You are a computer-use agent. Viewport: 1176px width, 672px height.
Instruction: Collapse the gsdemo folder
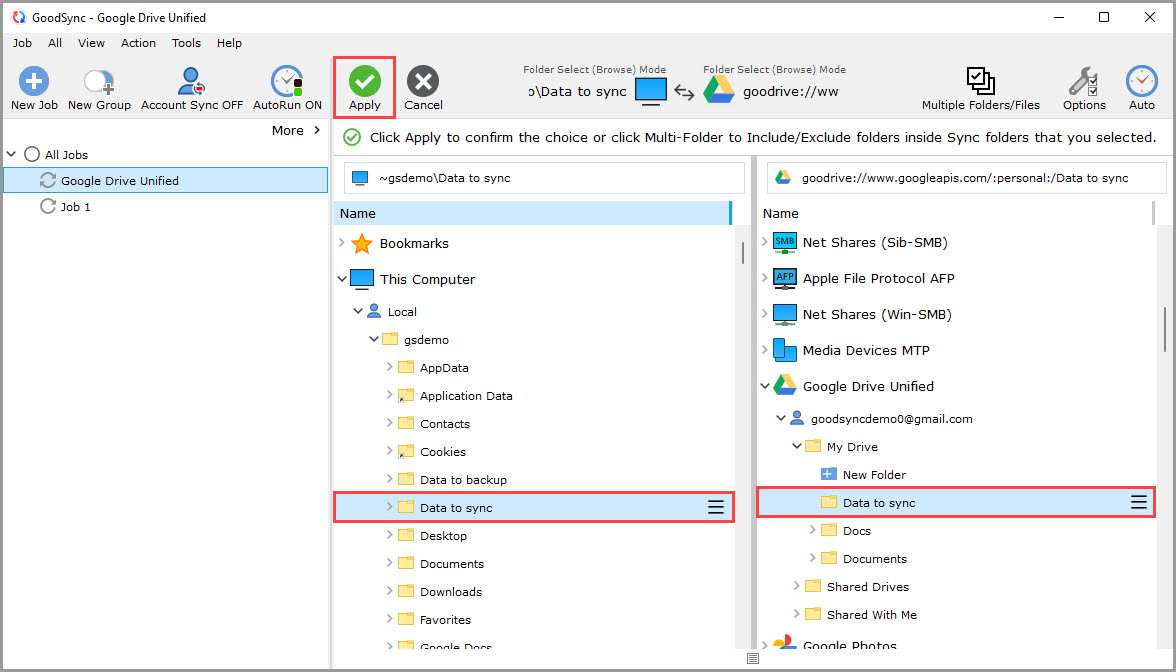[x=374, y=339]
